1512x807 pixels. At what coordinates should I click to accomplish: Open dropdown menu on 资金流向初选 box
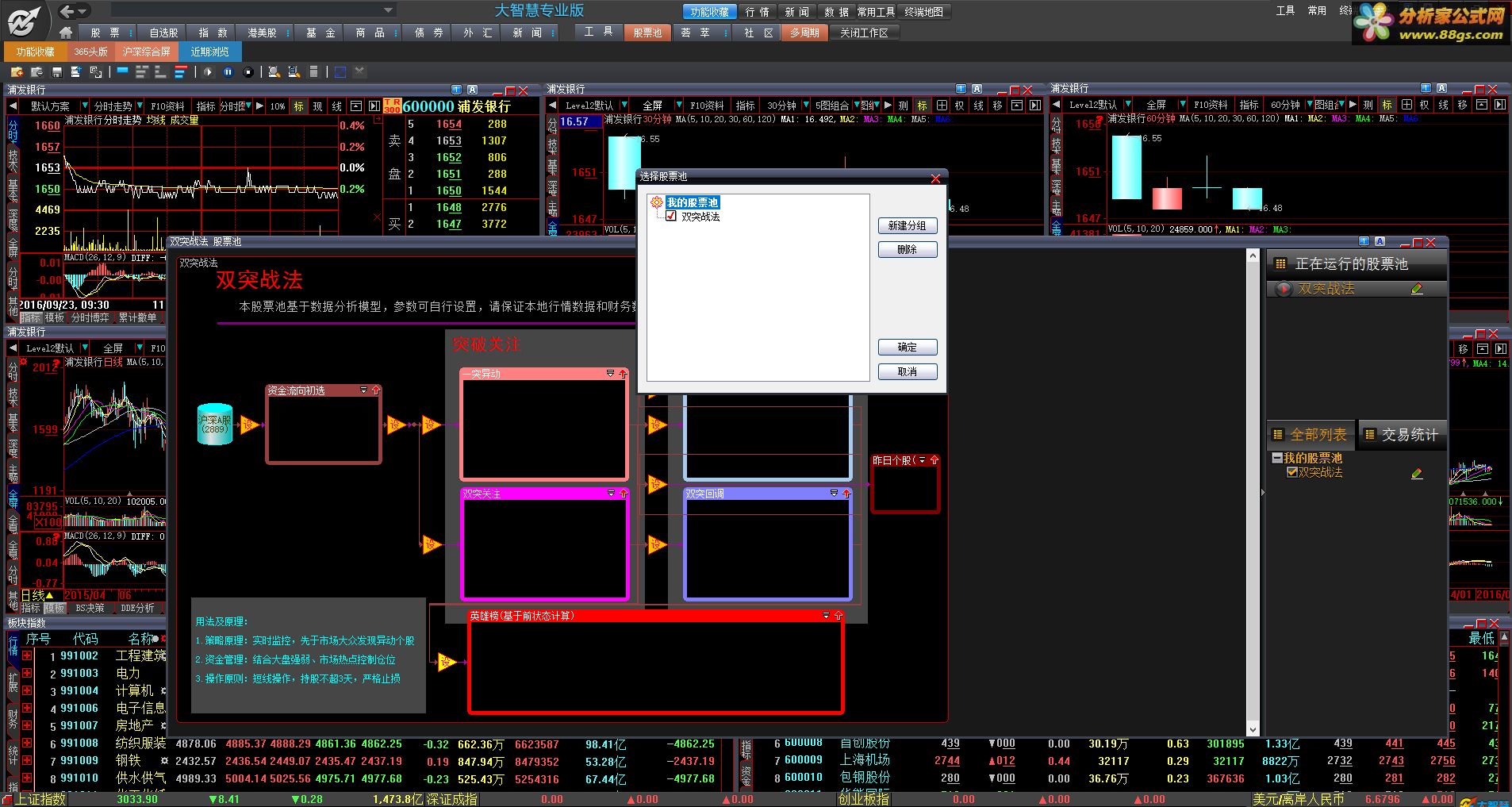tap(364, 390)
